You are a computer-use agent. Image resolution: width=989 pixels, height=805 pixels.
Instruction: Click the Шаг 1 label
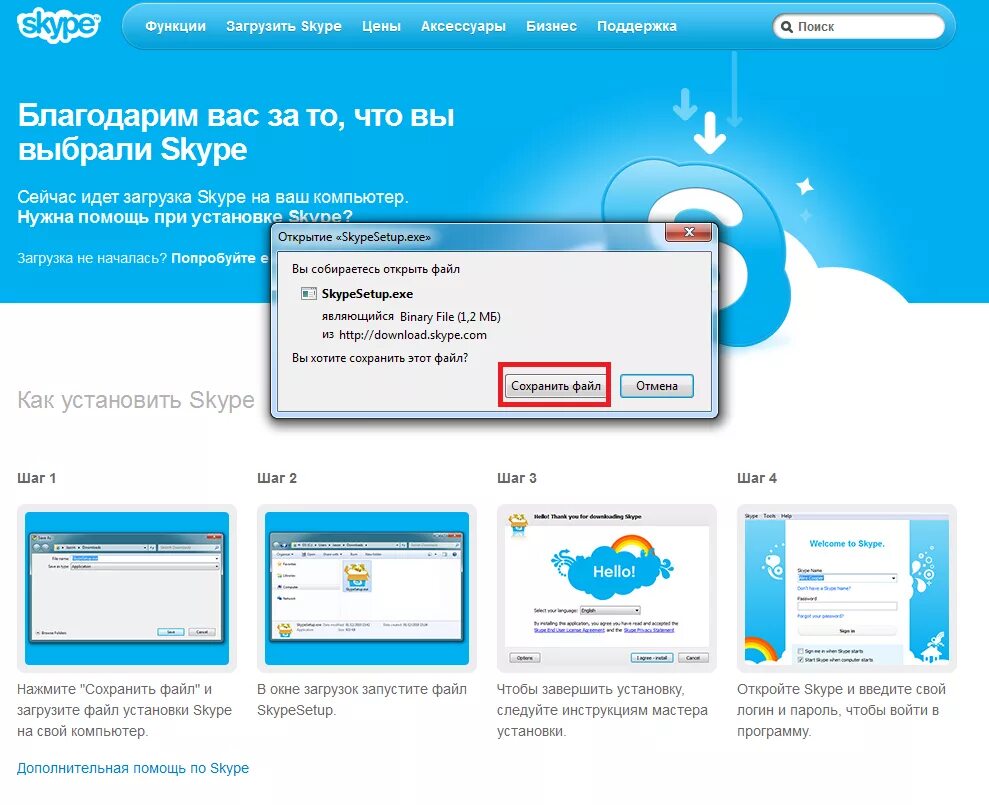37,478
